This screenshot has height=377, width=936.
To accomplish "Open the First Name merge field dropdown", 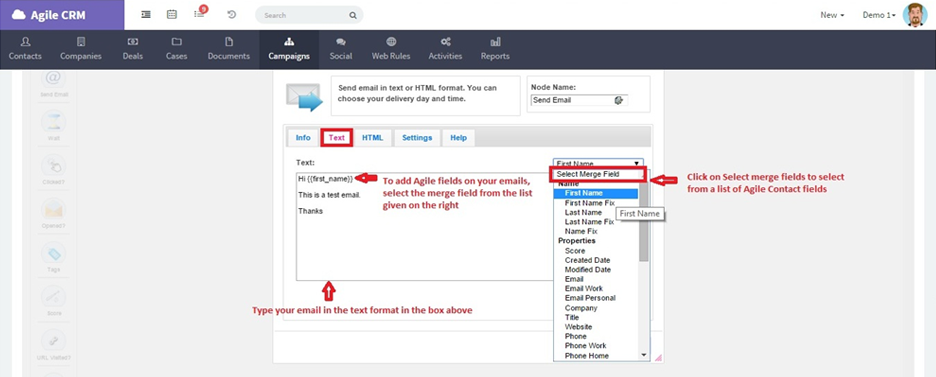I will 598,163.
